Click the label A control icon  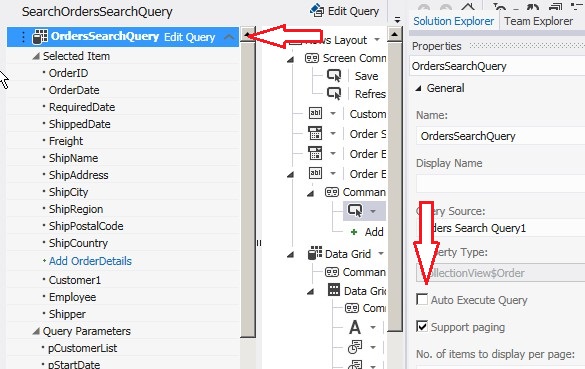[355, 327]
